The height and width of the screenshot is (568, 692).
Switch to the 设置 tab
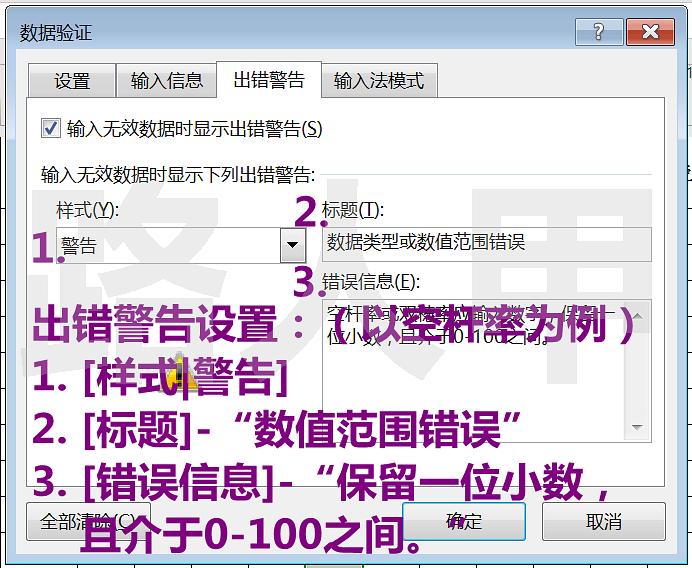click(72, 81)
